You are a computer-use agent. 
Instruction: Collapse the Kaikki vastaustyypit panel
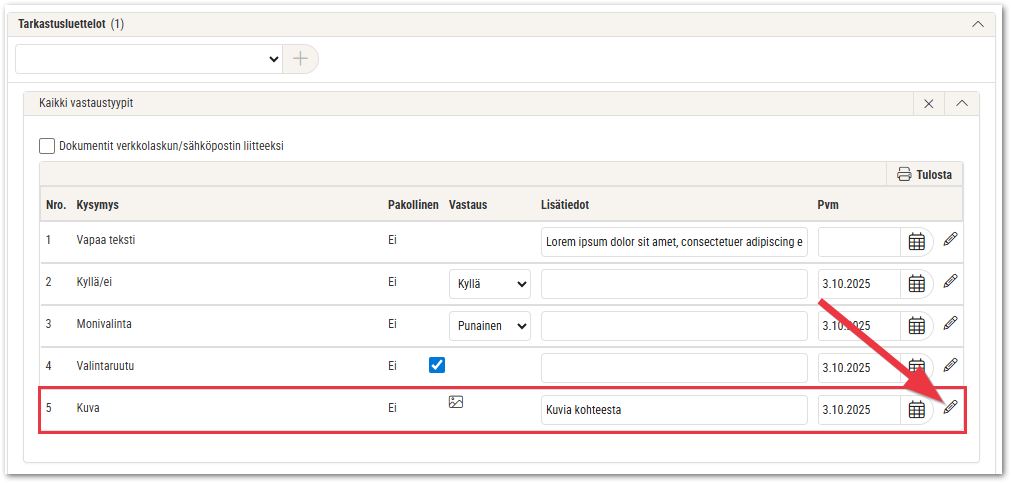click(x=961, y=103)
